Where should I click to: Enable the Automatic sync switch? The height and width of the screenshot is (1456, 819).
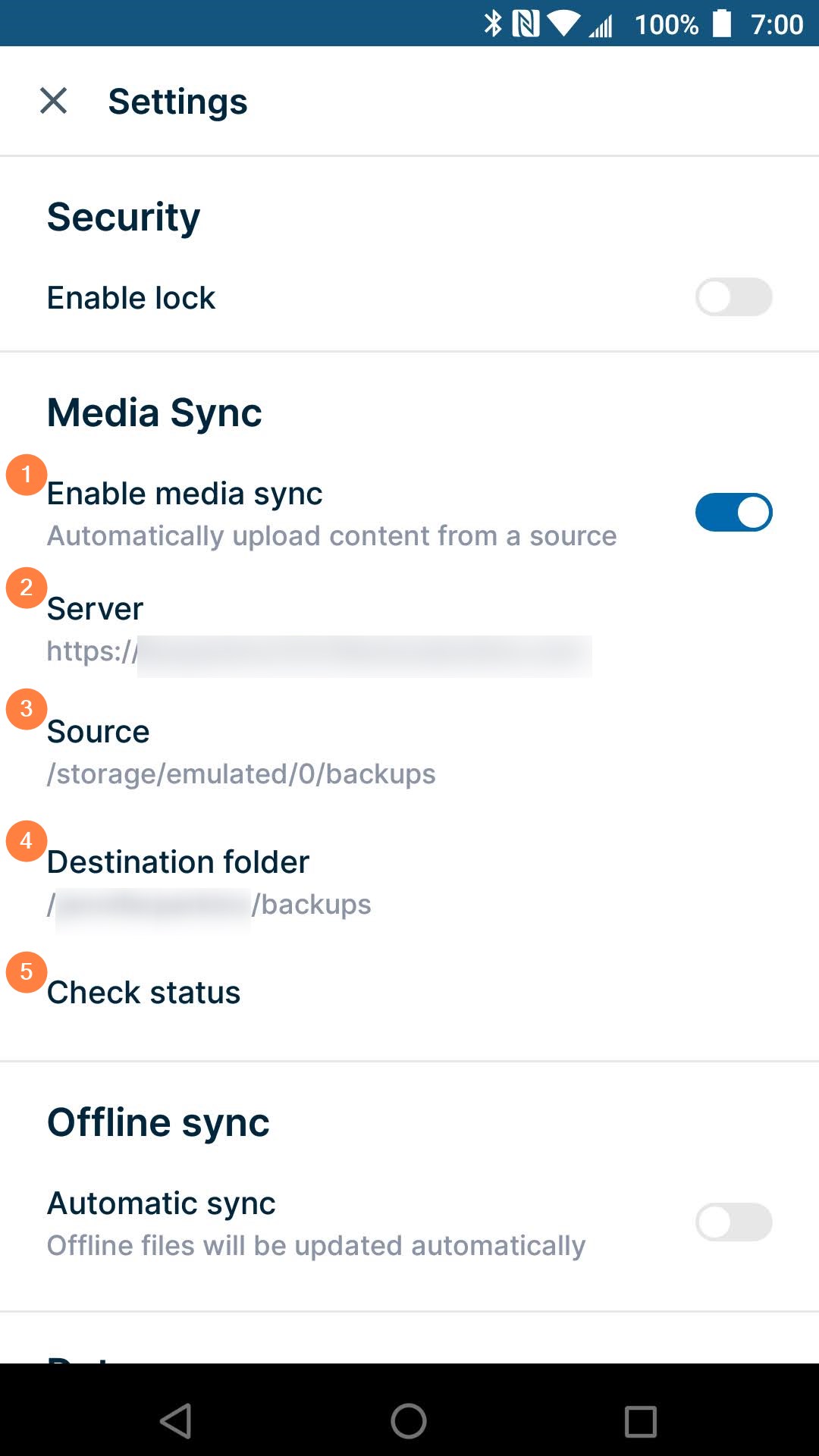733,1222
